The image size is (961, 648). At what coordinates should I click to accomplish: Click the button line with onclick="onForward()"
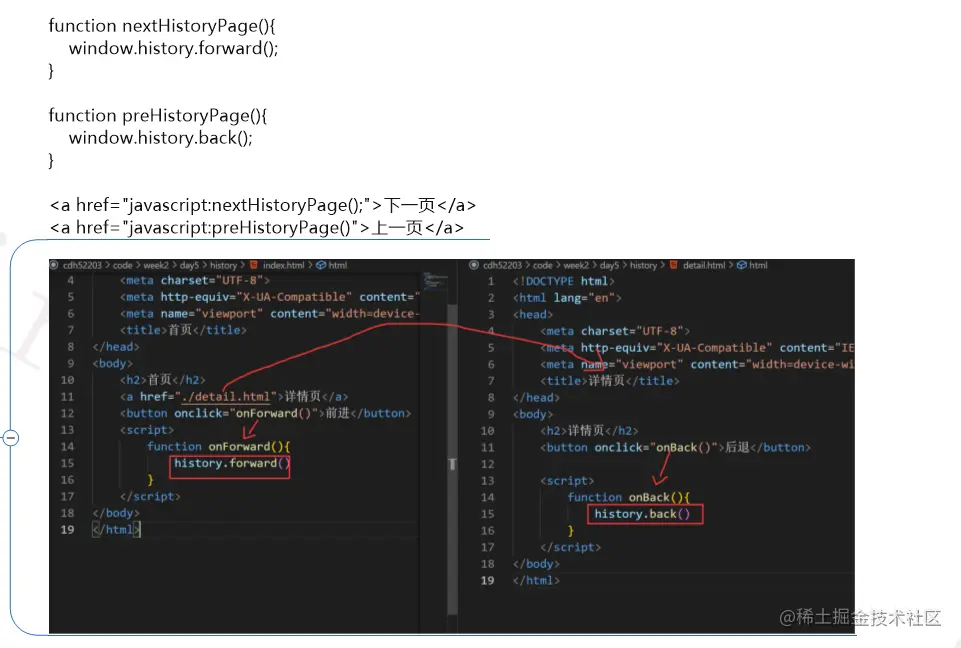pos(265,413)
